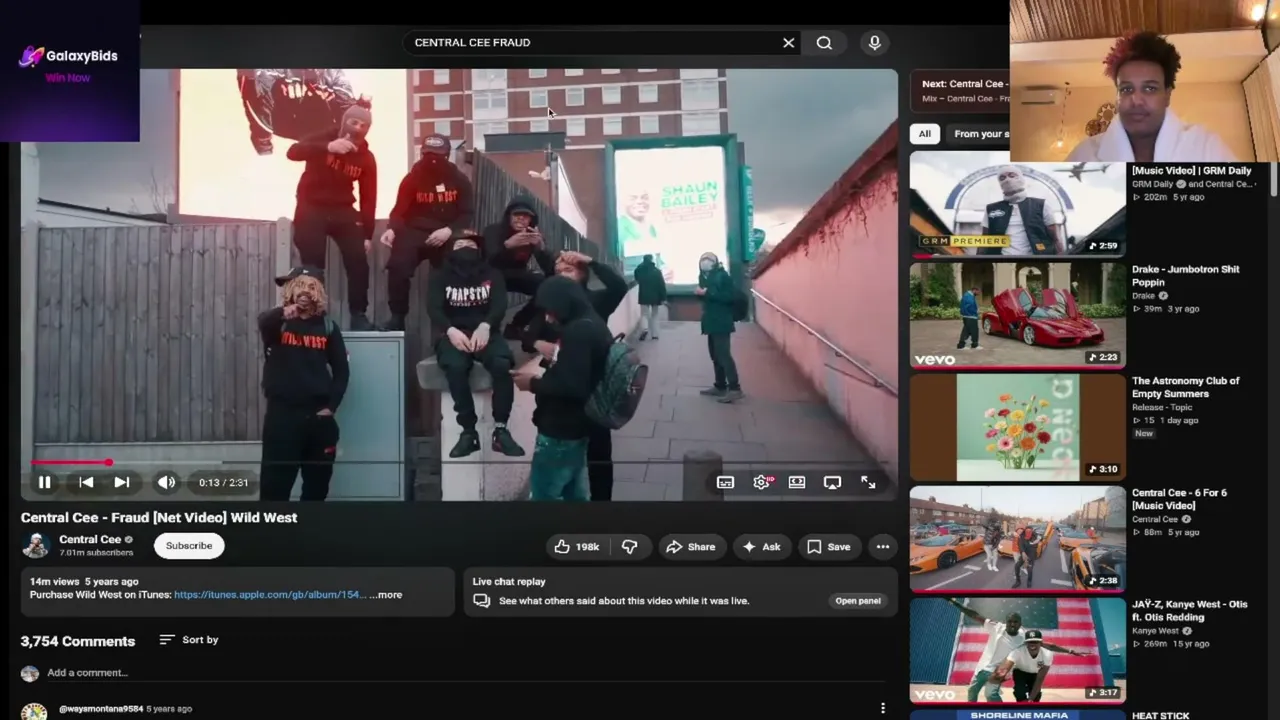The height and width of the screenshot is (720, 1280).
Task: Mute the video volume
Action: point(166,482)
